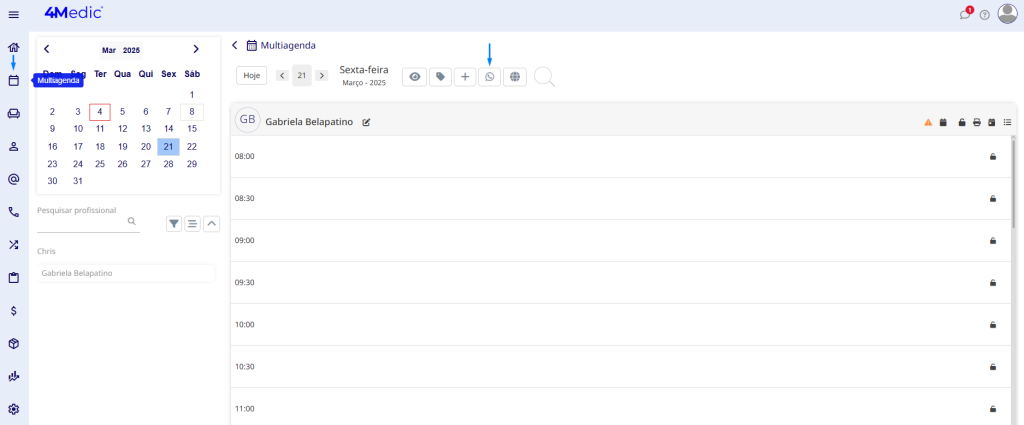Toggle lock for 10:00 slot
Image resolution: width=1024 pixels, height=425 pixels.
pos(993,324)
